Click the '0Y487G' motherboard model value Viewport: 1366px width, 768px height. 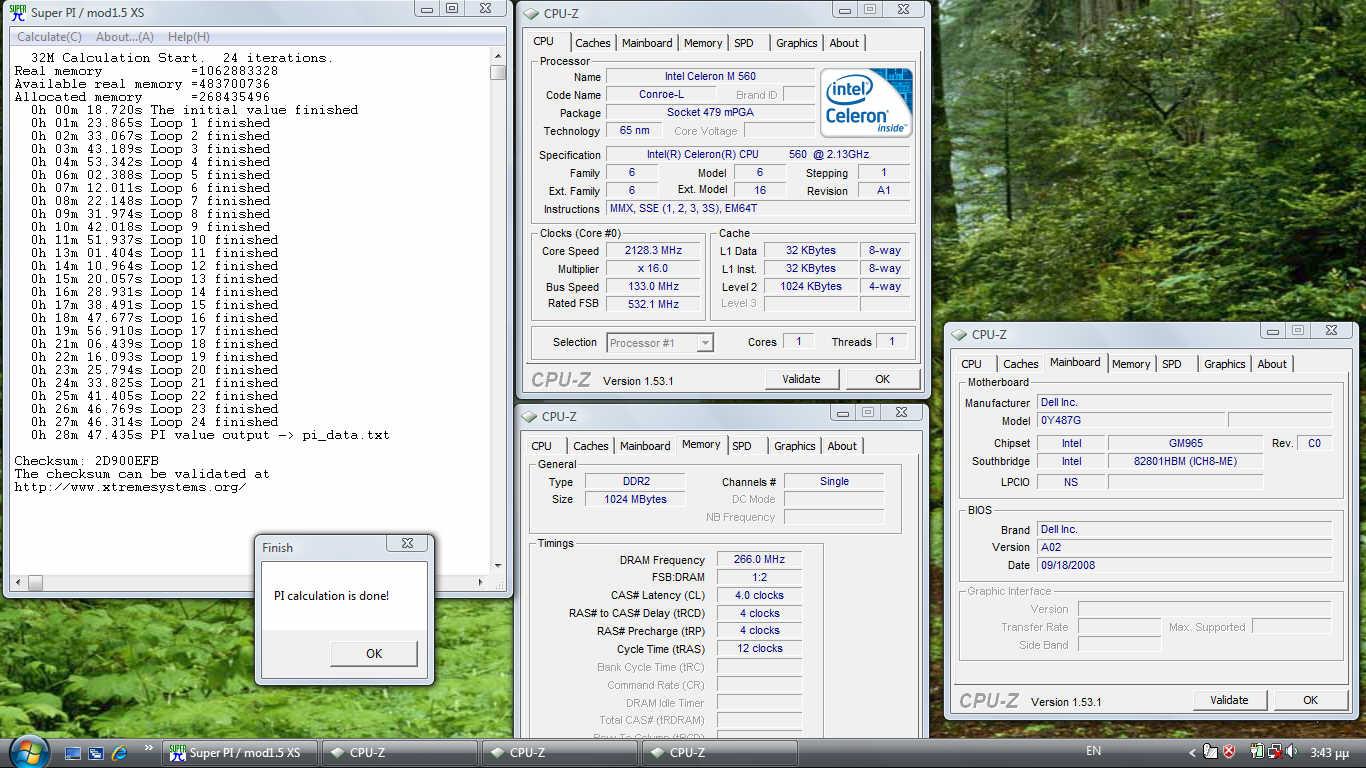1131,421
